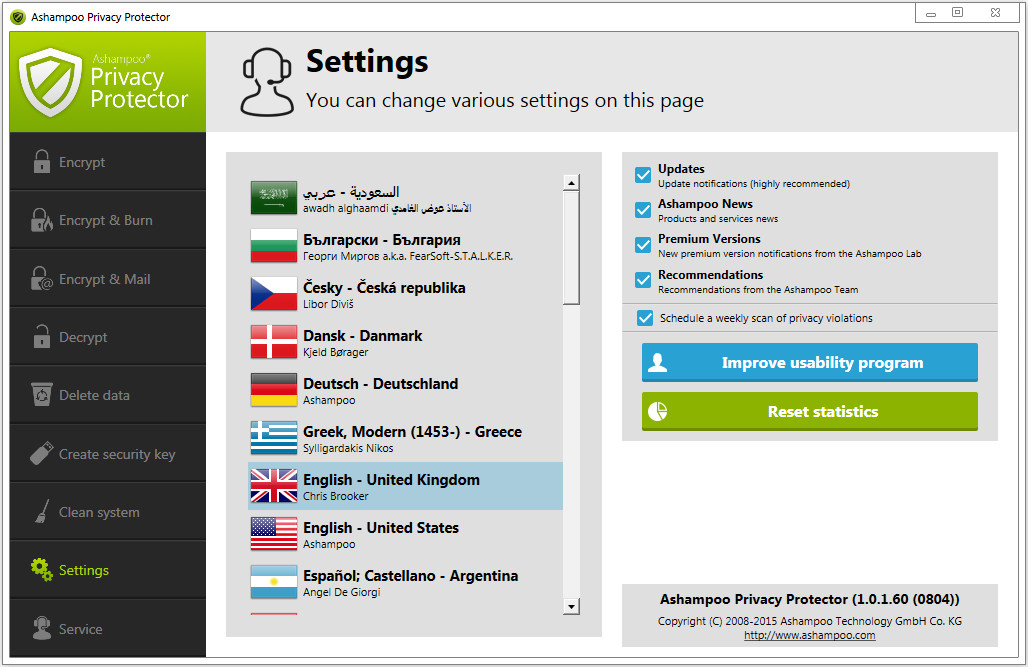Image resolution: width=1028 pixels, height=667 pixels.
Task: Toggle the Ashampoo News checkbox
Action: pos(643,211)
